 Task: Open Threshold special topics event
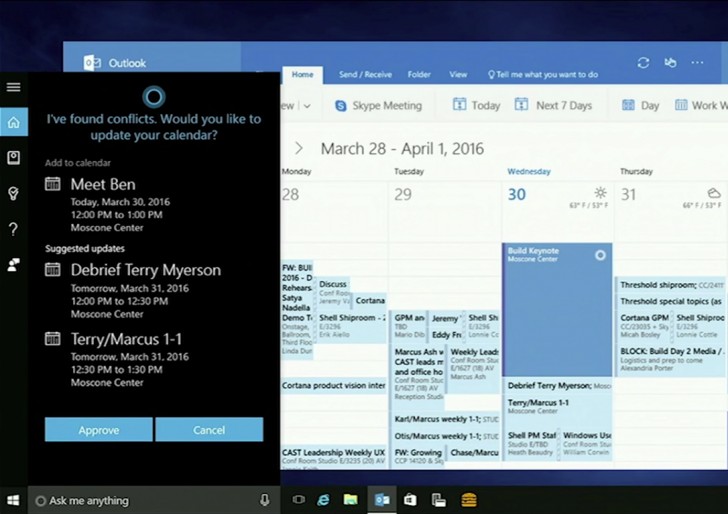671,301
